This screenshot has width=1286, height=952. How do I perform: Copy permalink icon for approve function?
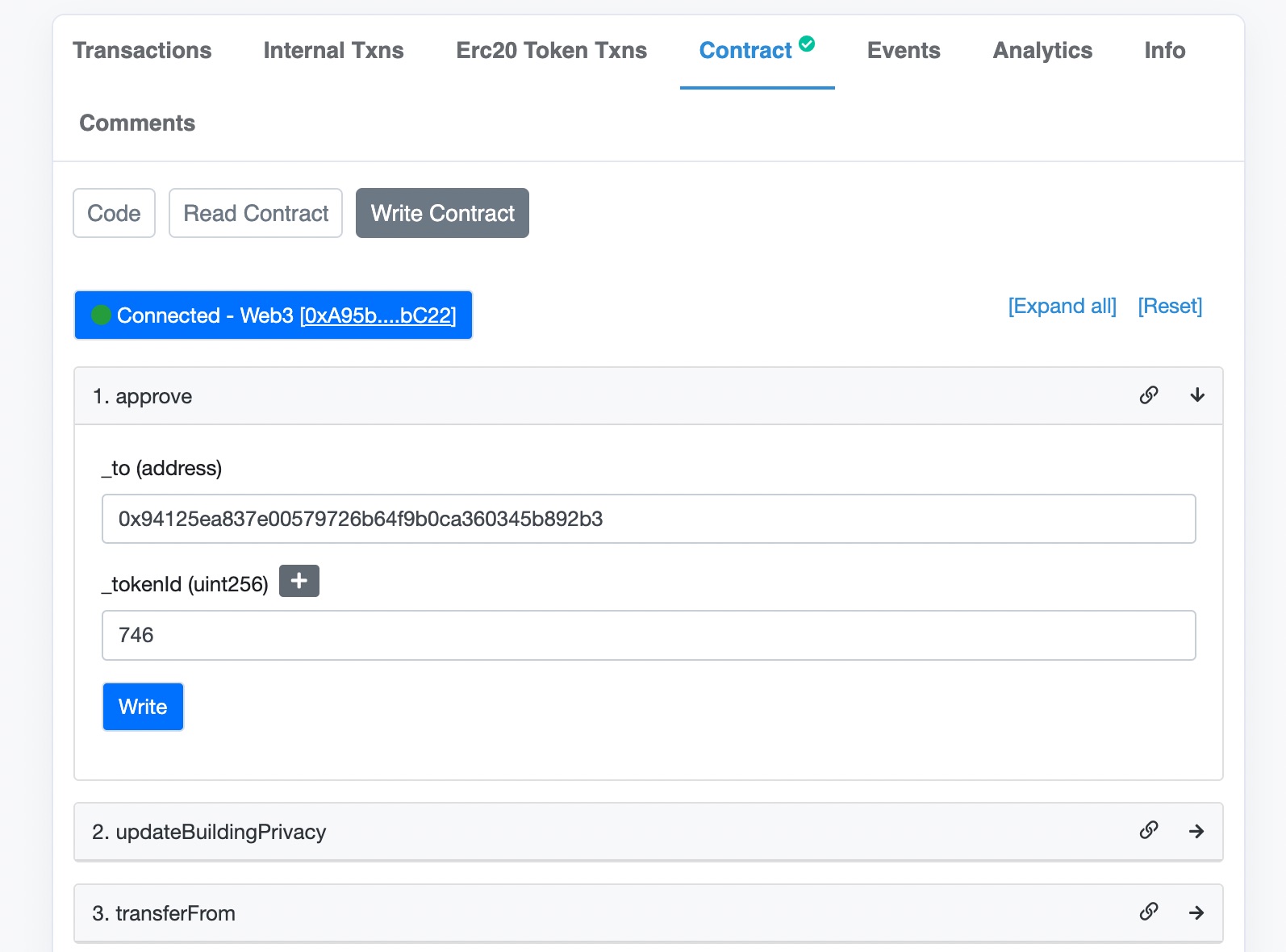click(x=1149, y=395)
